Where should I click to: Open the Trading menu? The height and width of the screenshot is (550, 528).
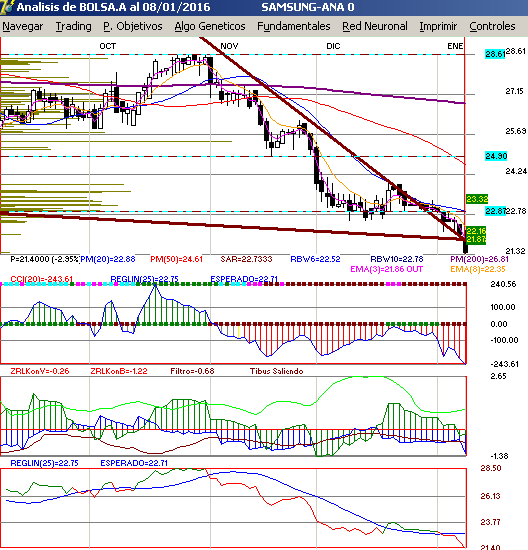click(x=73, y=26)
